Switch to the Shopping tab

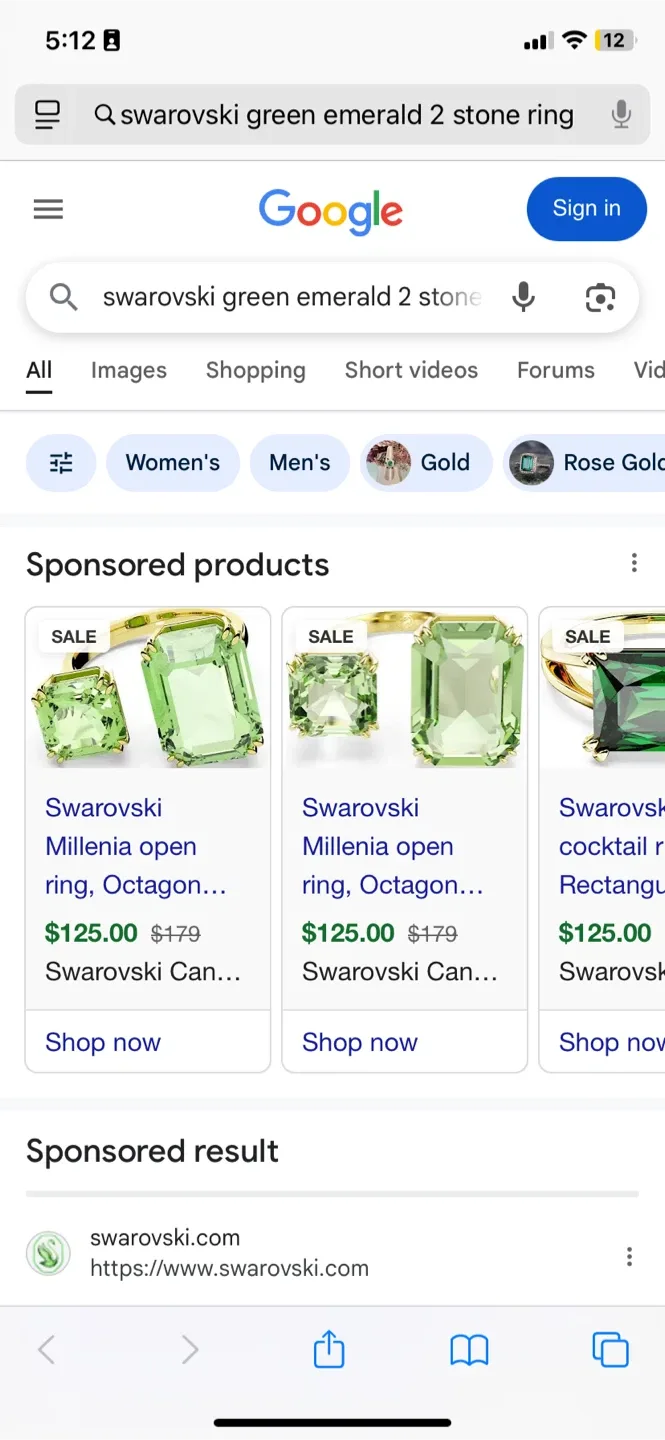click(255, 370)
